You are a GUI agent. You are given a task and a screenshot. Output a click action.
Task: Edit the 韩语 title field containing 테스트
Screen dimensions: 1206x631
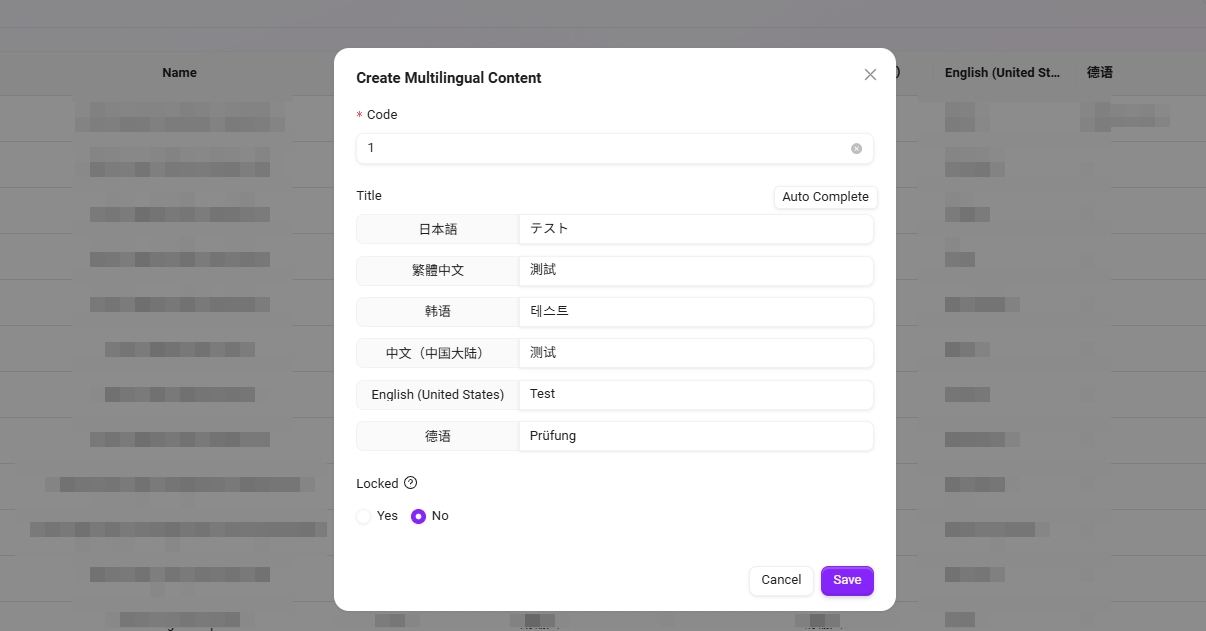[x=696, y=312]
